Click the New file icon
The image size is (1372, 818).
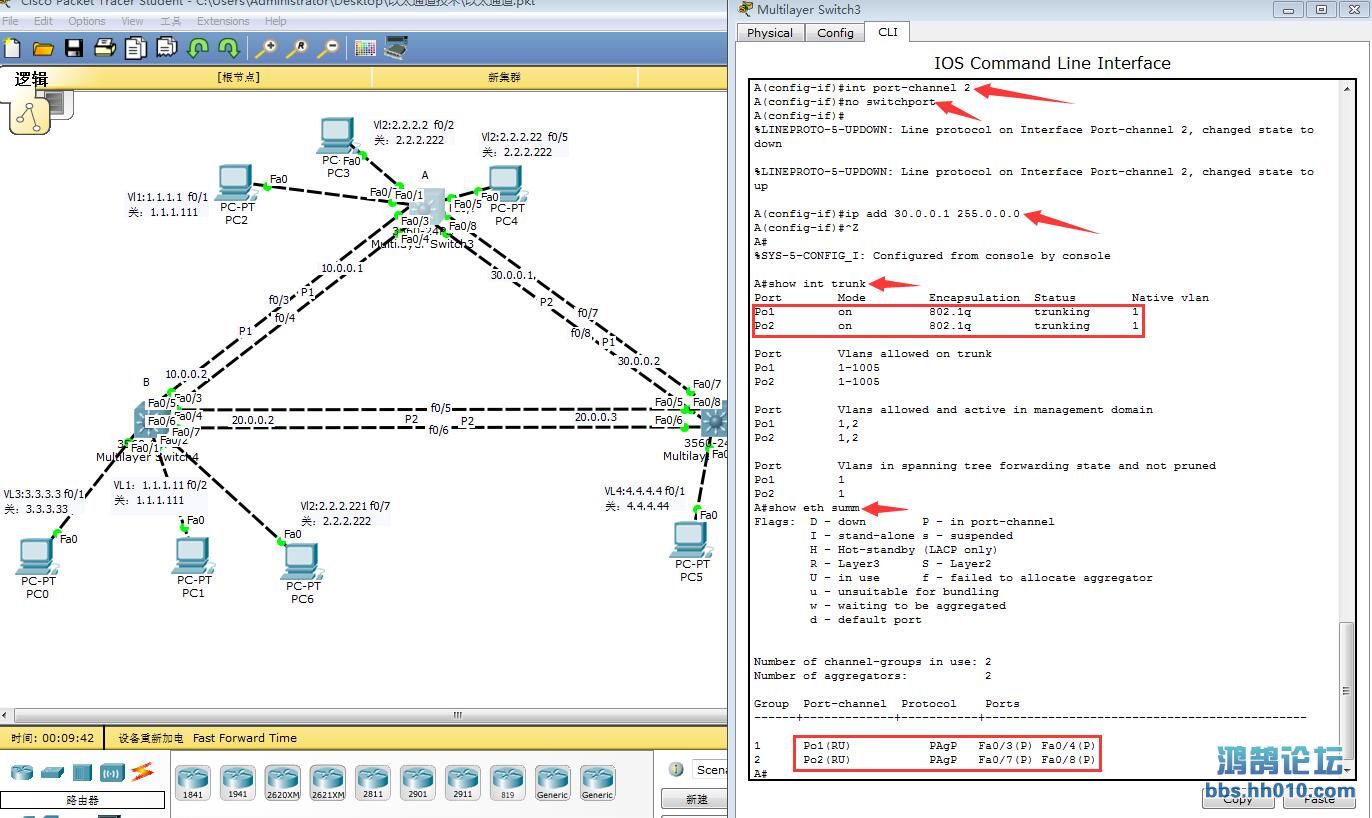(12, 47)
